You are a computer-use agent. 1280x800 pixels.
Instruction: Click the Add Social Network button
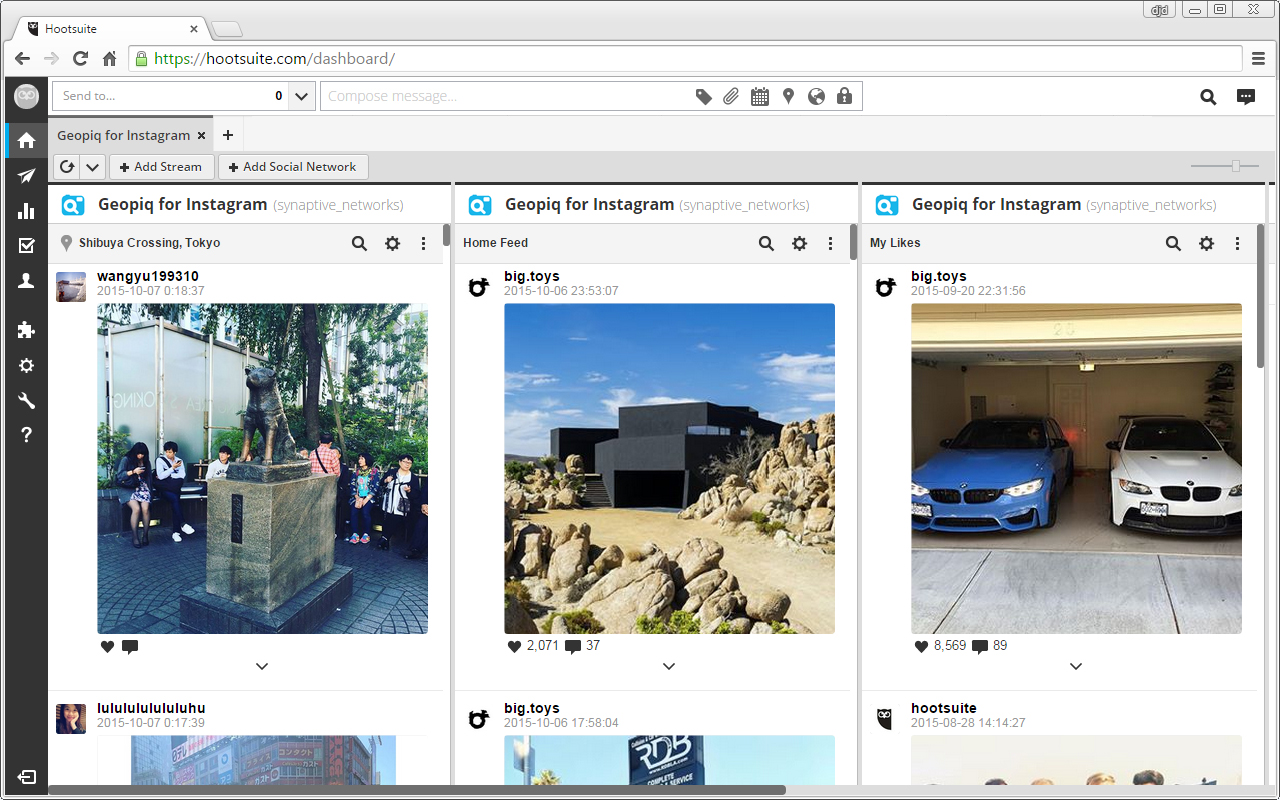point(293,167)
